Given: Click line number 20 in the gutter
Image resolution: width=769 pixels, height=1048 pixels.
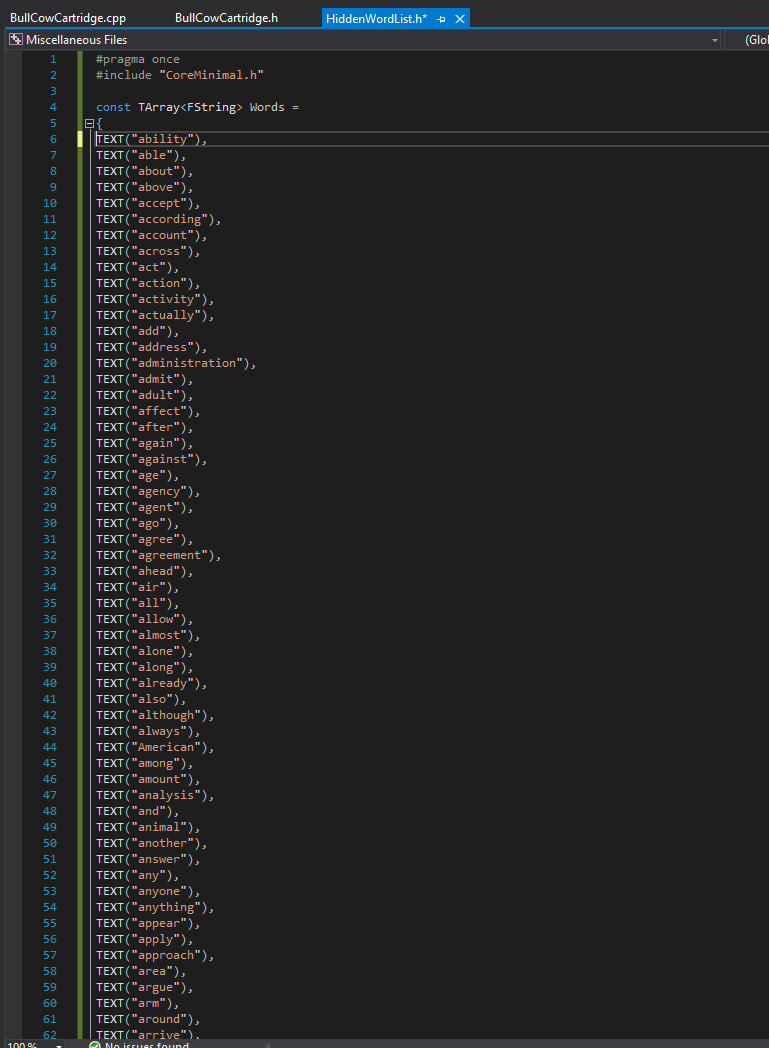Looking at the screenshot, I should click(x=50, y=363).
